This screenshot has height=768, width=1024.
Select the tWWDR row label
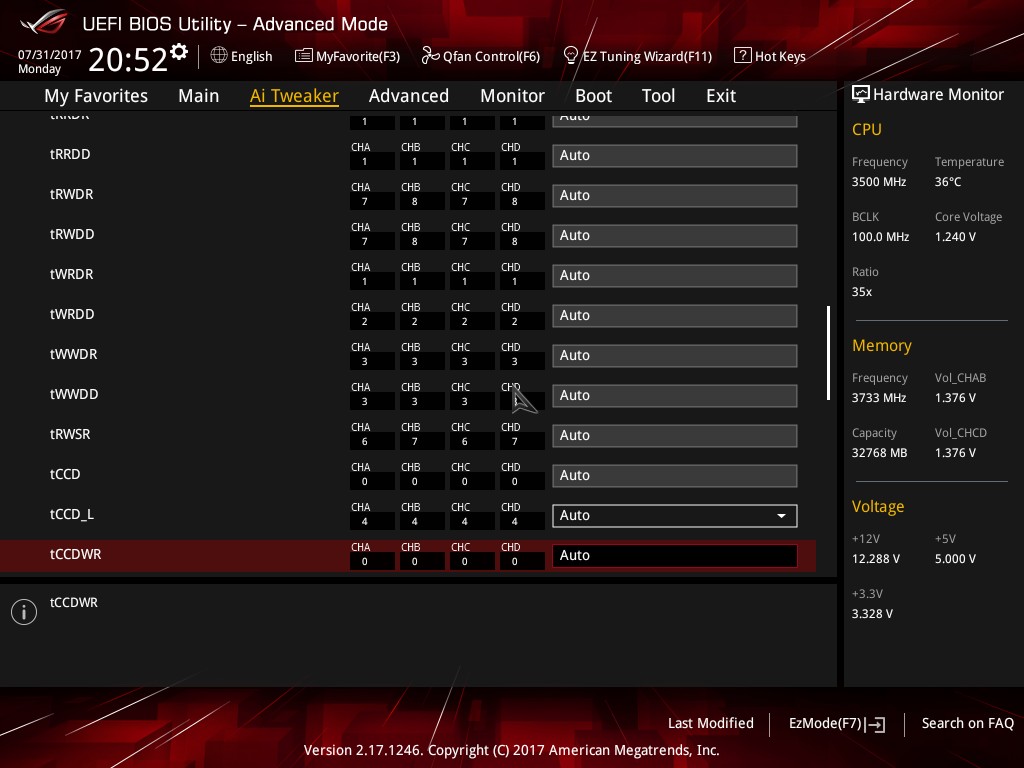(x=73, y=354)
